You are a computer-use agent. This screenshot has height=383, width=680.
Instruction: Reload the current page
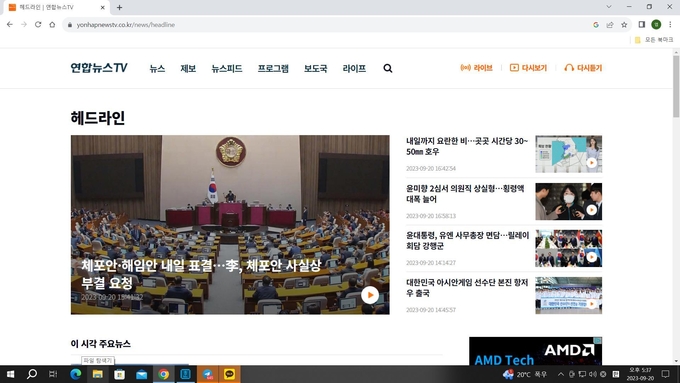point(38,25)
